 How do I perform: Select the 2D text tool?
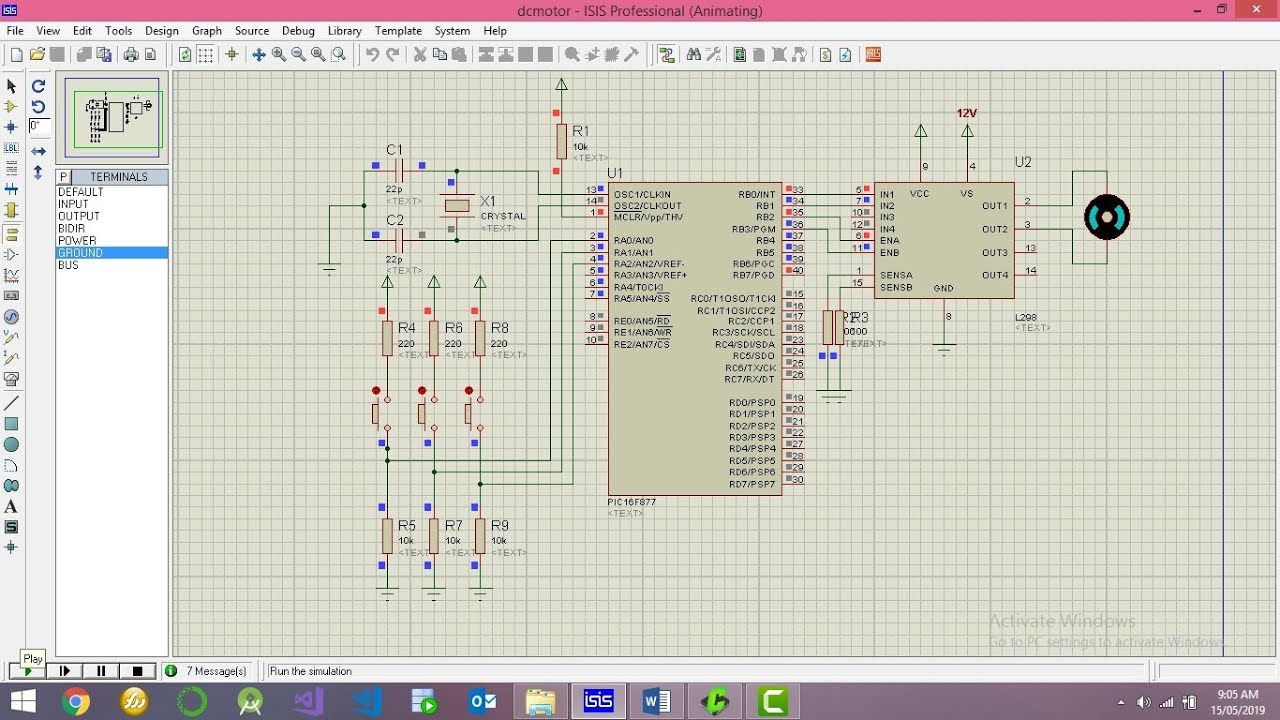(11, 507)
